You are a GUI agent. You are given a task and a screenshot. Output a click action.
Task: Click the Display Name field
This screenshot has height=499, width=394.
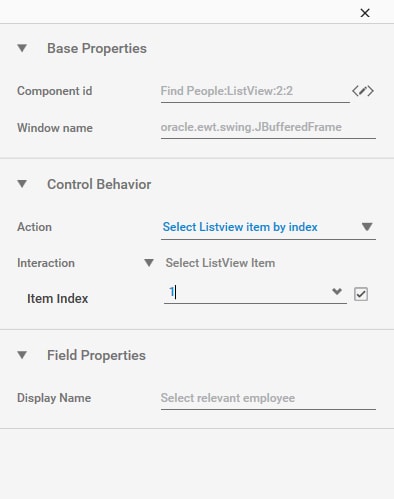coord(268,398)
